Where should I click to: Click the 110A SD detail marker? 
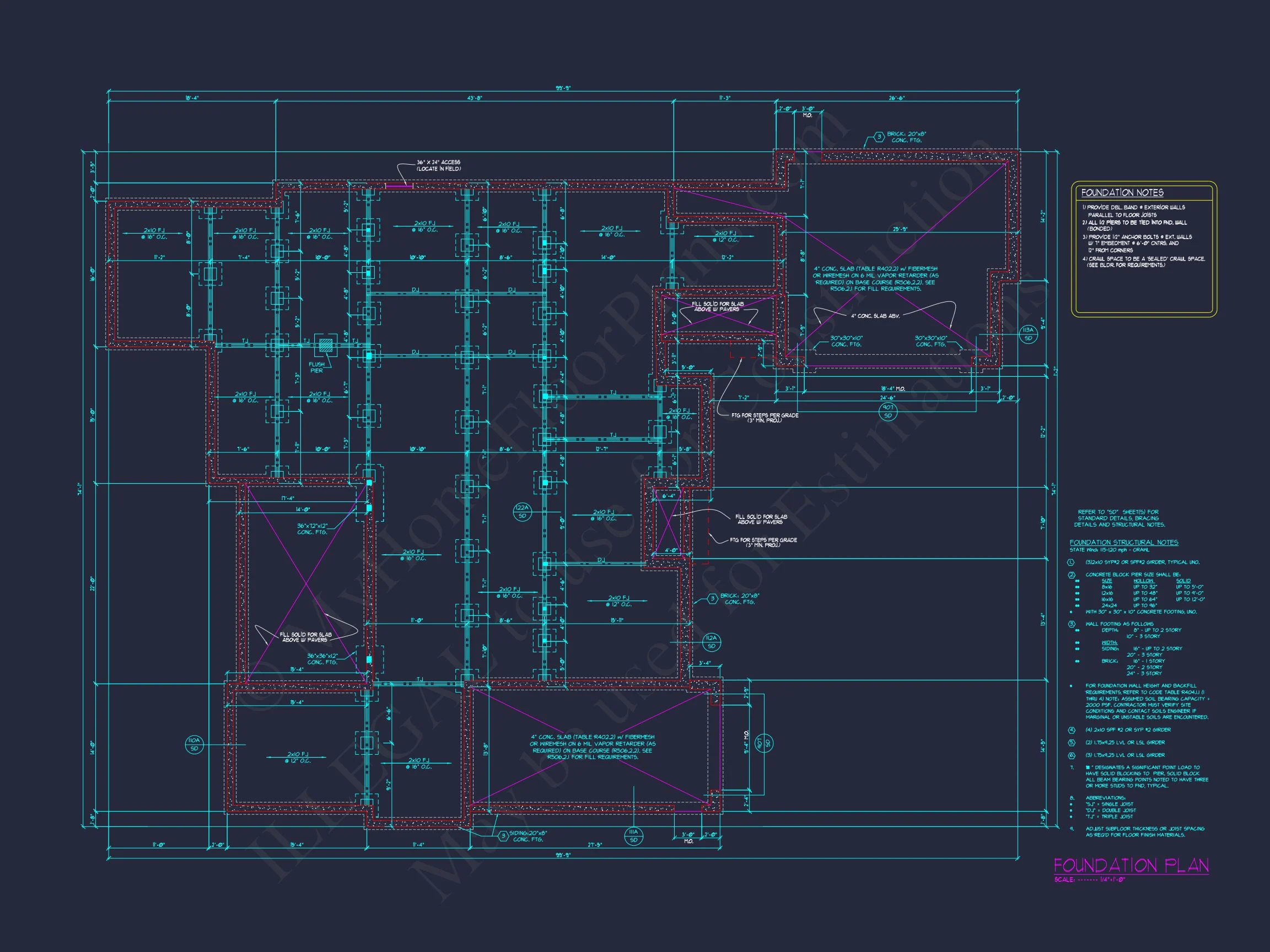194,745
